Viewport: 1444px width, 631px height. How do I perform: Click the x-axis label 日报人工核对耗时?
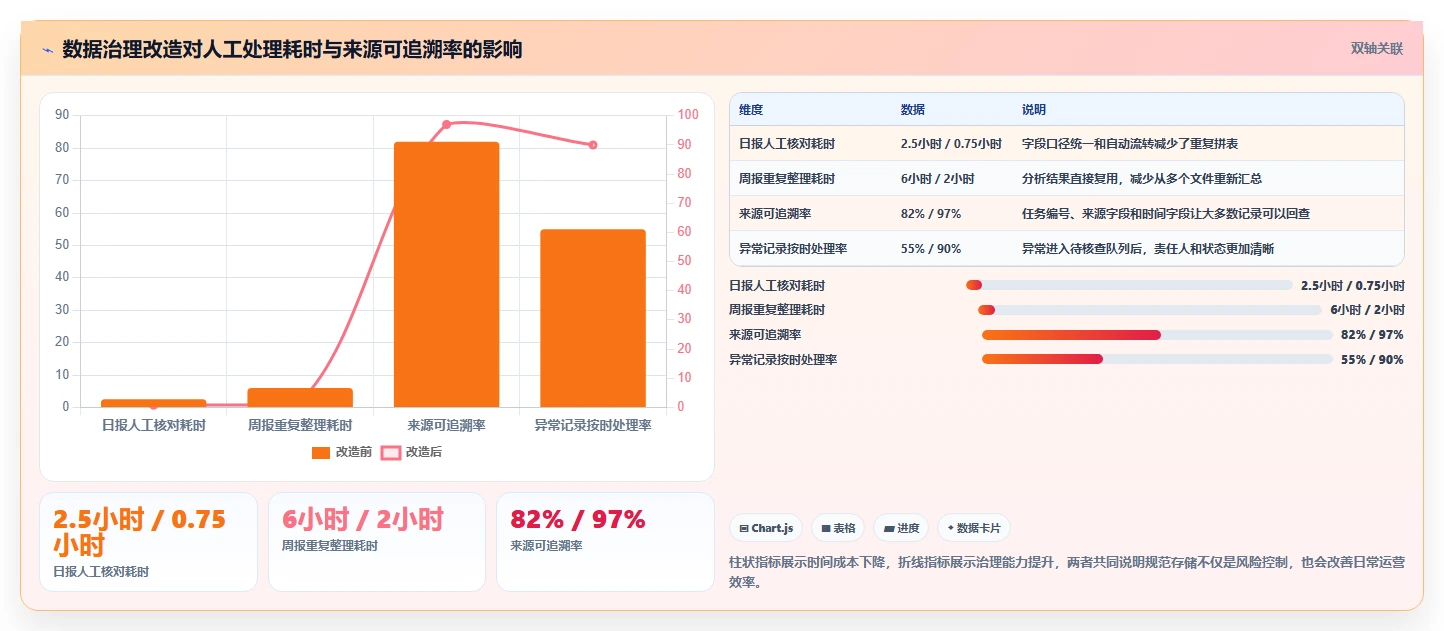[154, 425]
